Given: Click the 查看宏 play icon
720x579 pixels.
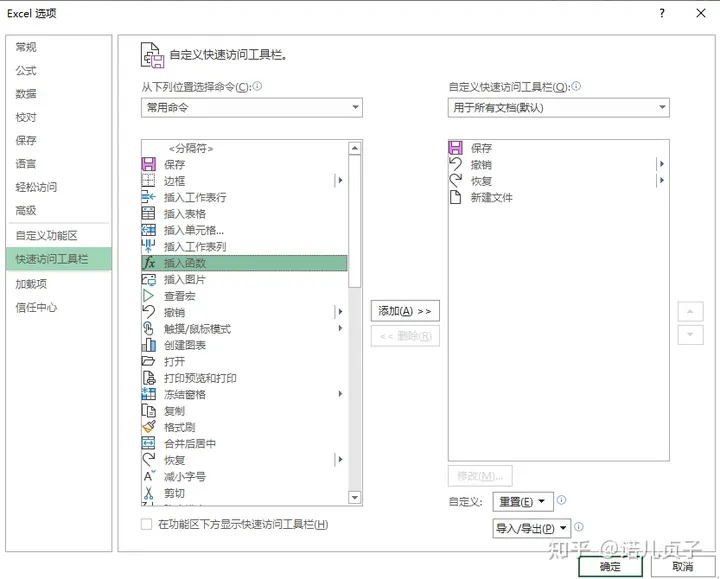Looking at the screenshot, I should tap(148, 296).
